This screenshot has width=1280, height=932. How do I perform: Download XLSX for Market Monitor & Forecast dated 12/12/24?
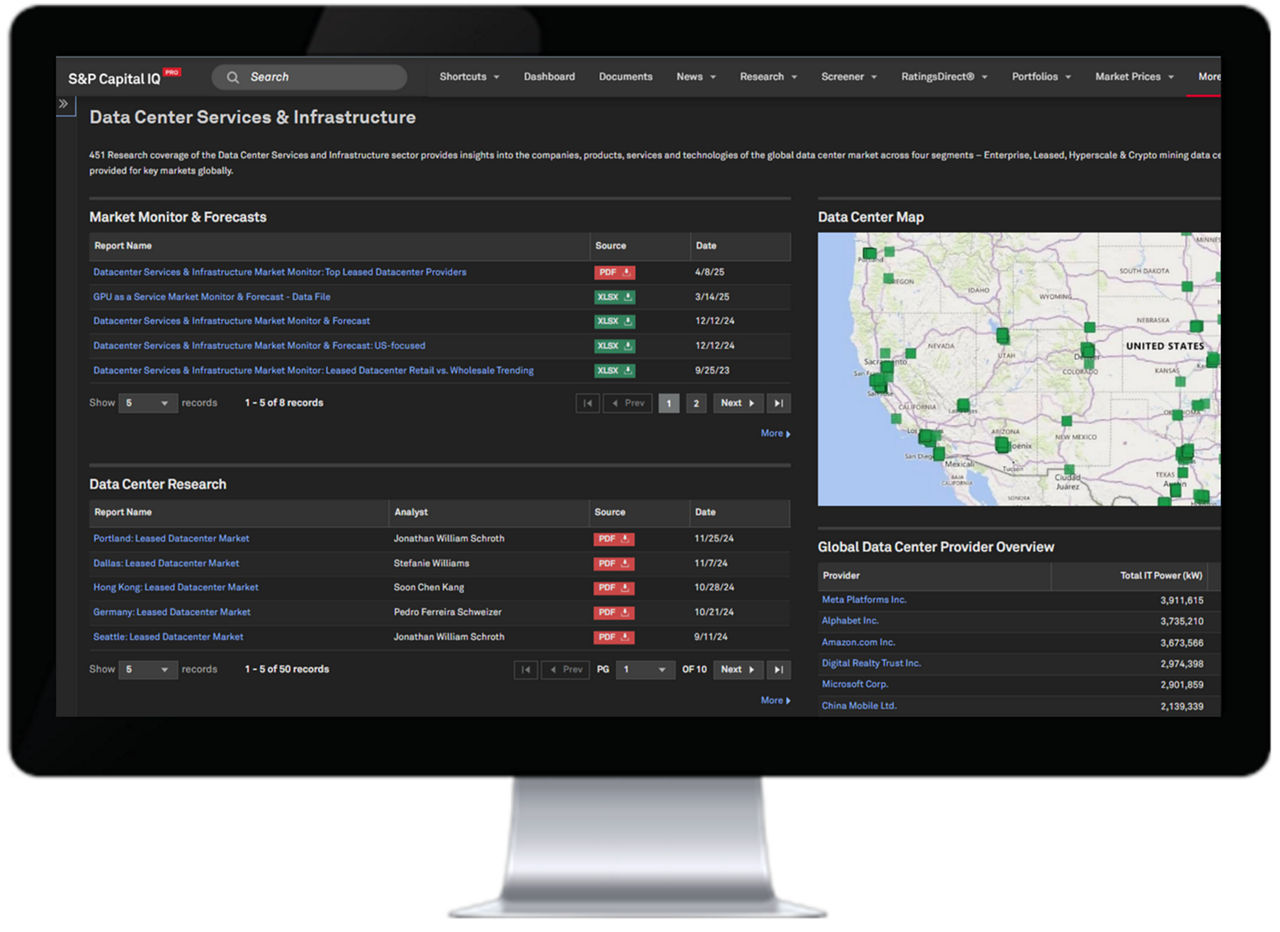point(615,321)
